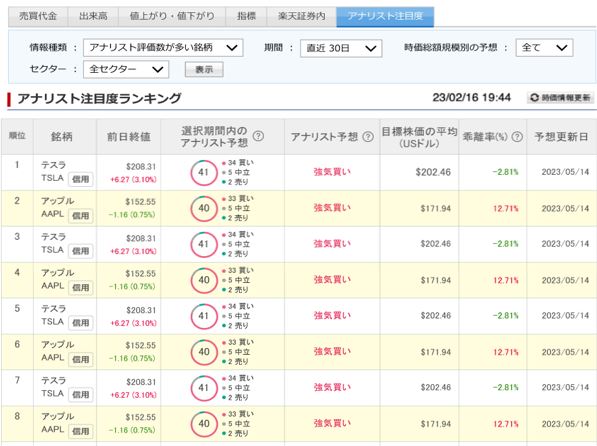The height and width of the screenshot is (446, 597).
Task: Open テスラ TSLA link in rank 7
Action: [x=53, y=387]
